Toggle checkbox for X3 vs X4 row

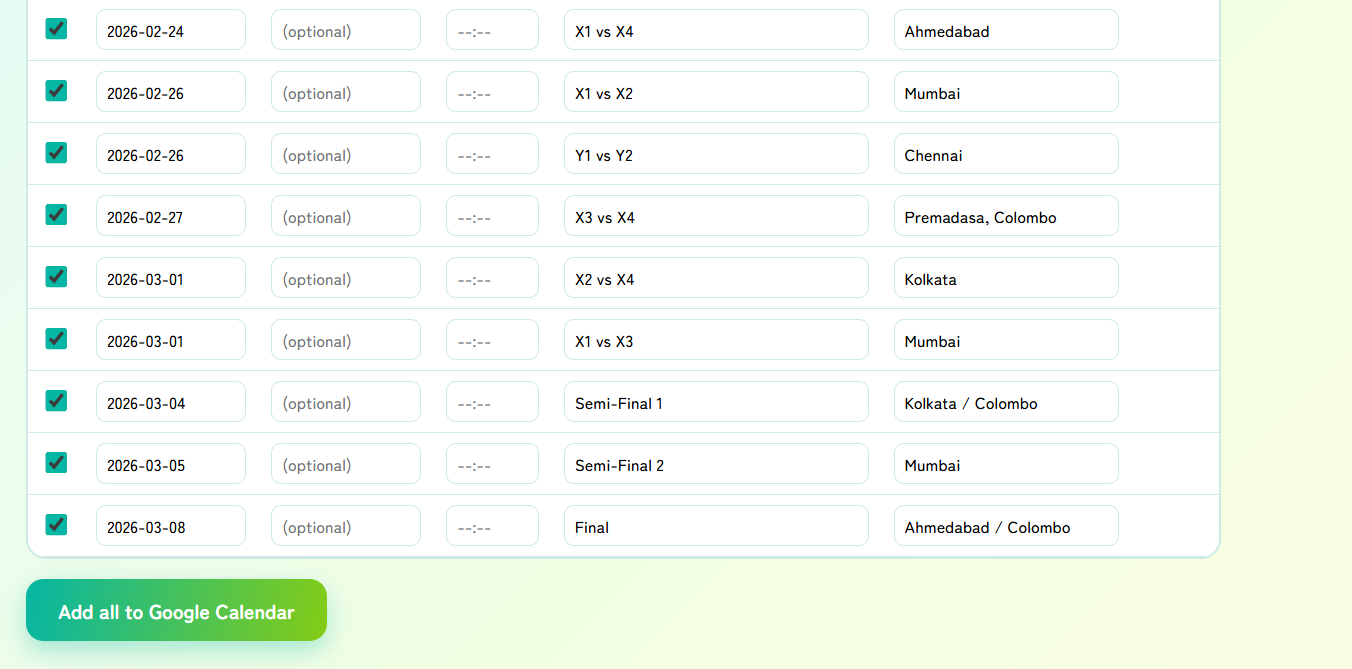point(56,215)
